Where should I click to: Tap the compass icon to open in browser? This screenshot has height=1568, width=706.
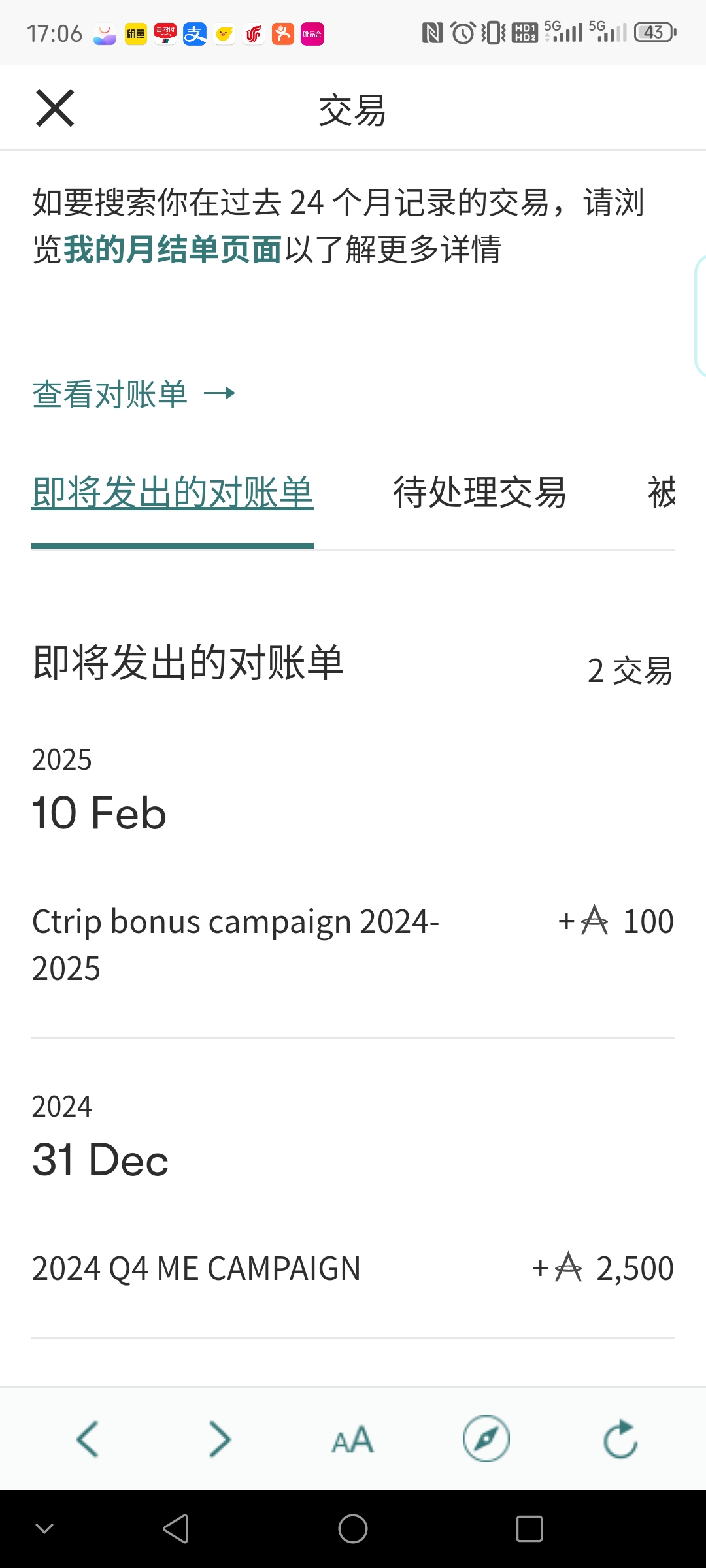point(486,1439)
